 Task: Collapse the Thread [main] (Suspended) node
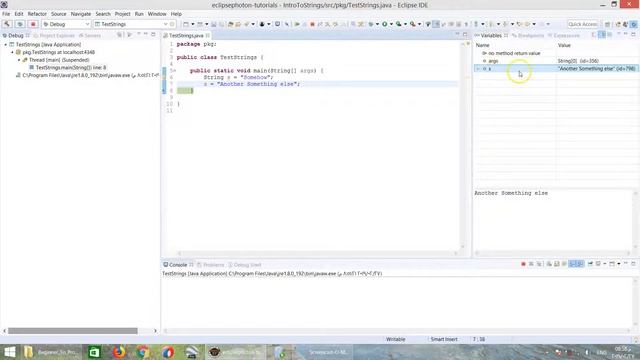tap(19, 60)
